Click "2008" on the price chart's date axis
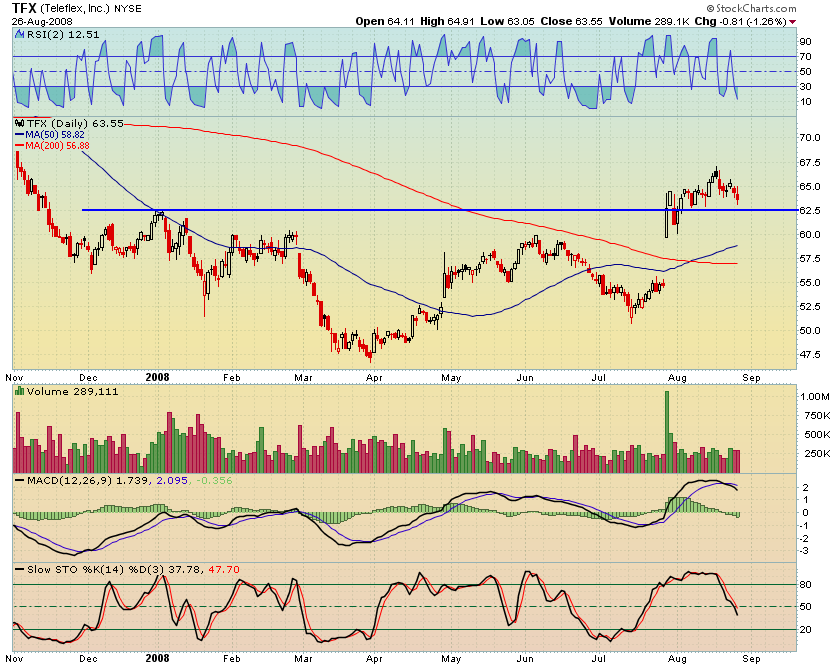The width and height of the screenshot is (837, 664). click(x=157, y=377)
